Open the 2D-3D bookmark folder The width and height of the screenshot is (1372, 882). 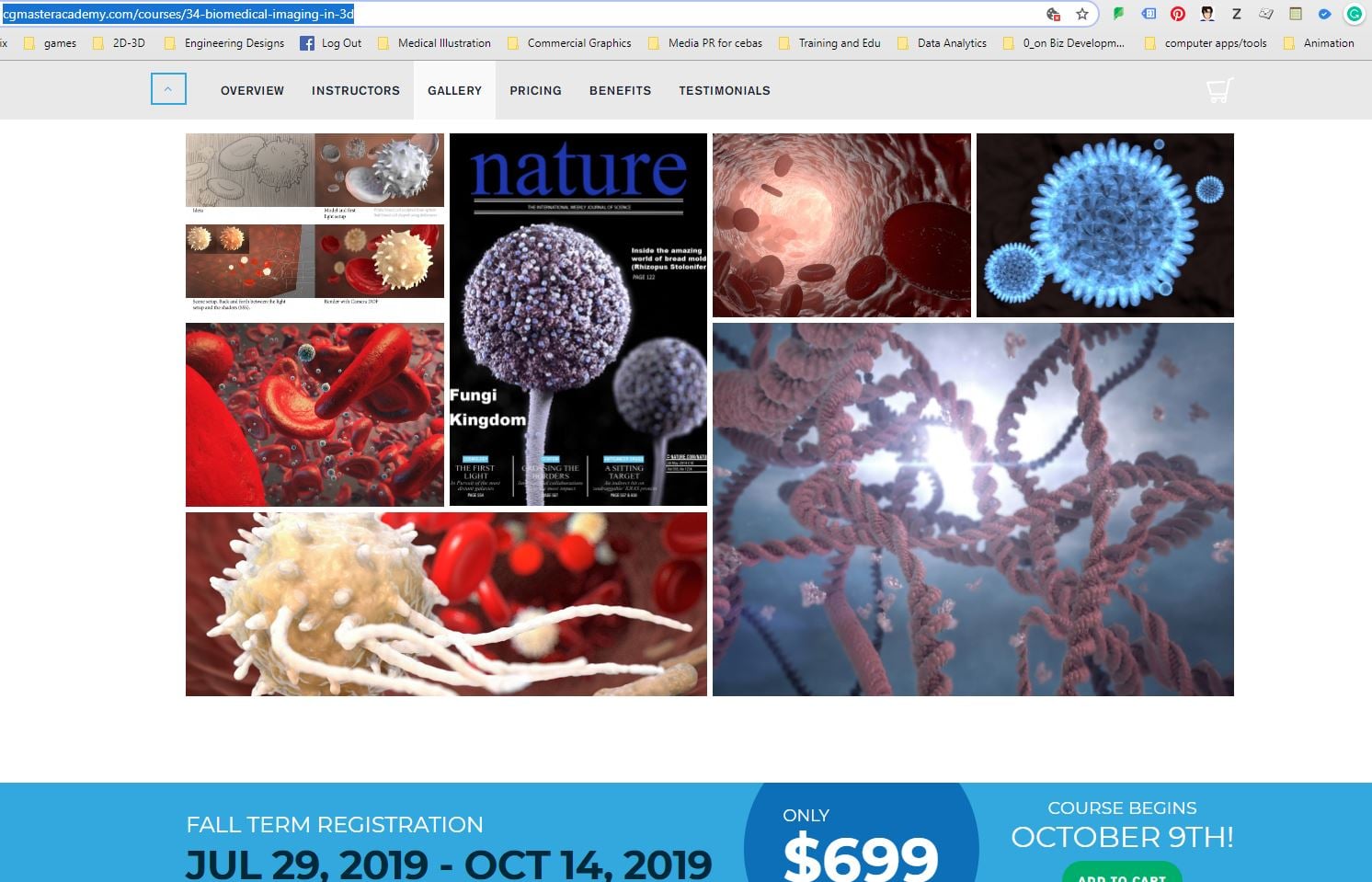point(119,43)
